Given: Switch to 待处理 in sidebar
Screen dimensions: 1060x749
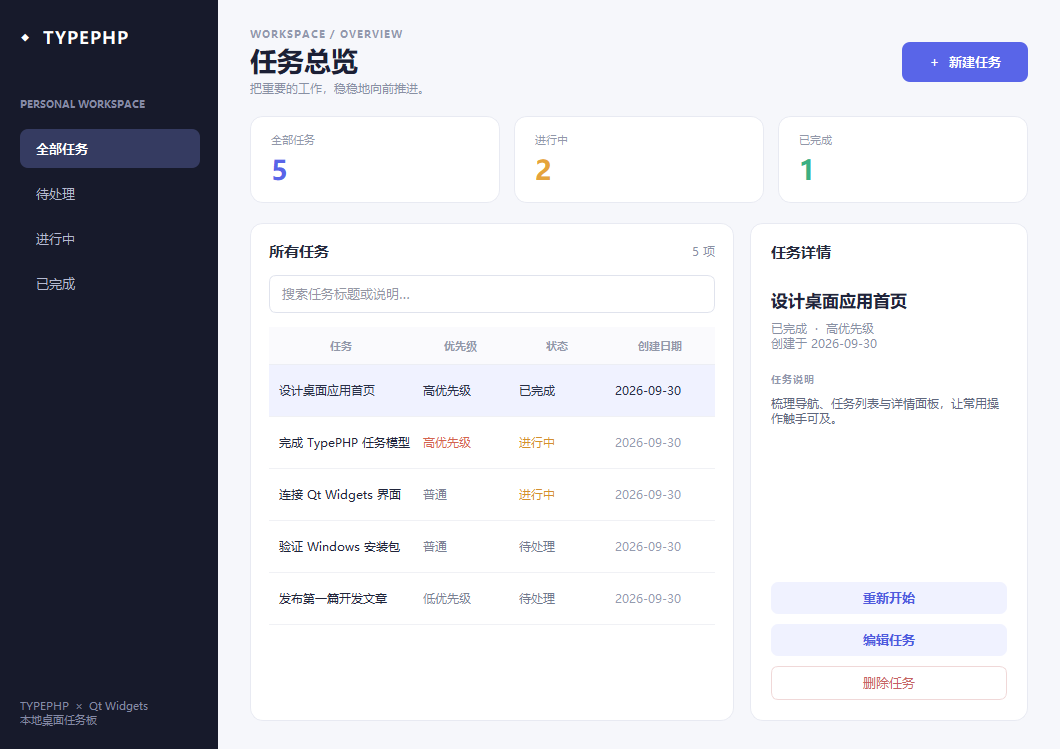Looking at the screenshot, I should pyautogui.click(x=110, y=194).
